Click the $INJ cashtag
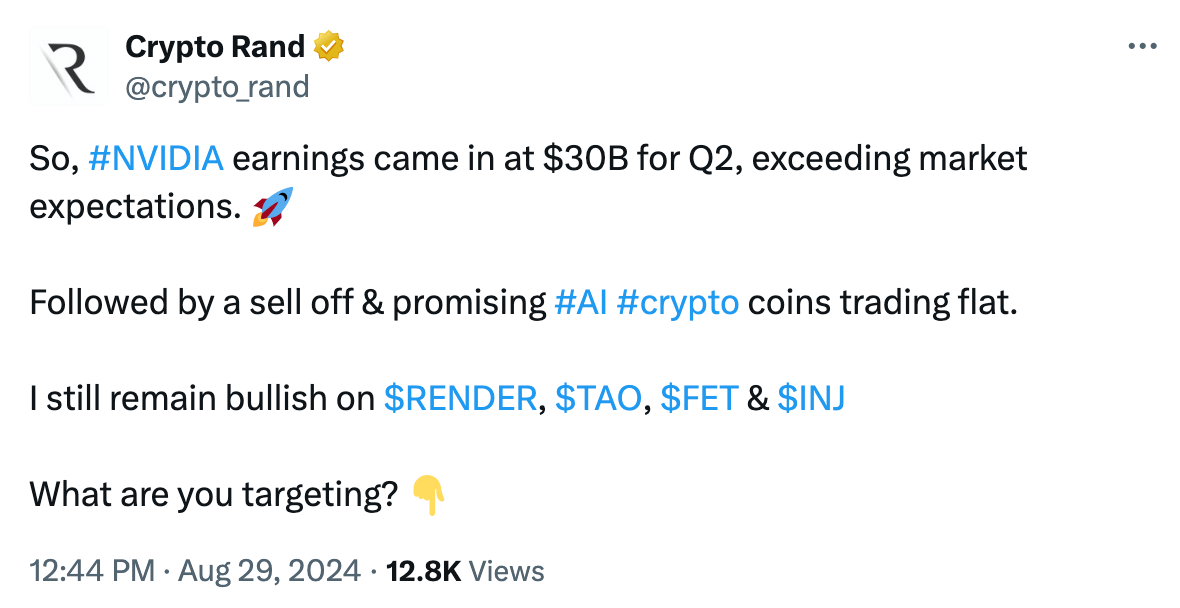The image size is (1180, 608). point(813,398)
